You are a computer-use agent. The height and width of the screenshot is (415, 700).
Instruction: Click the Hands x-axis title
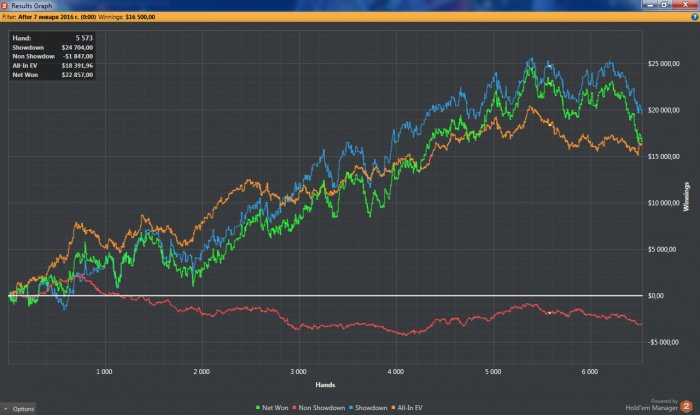click(x=325, y=385)
